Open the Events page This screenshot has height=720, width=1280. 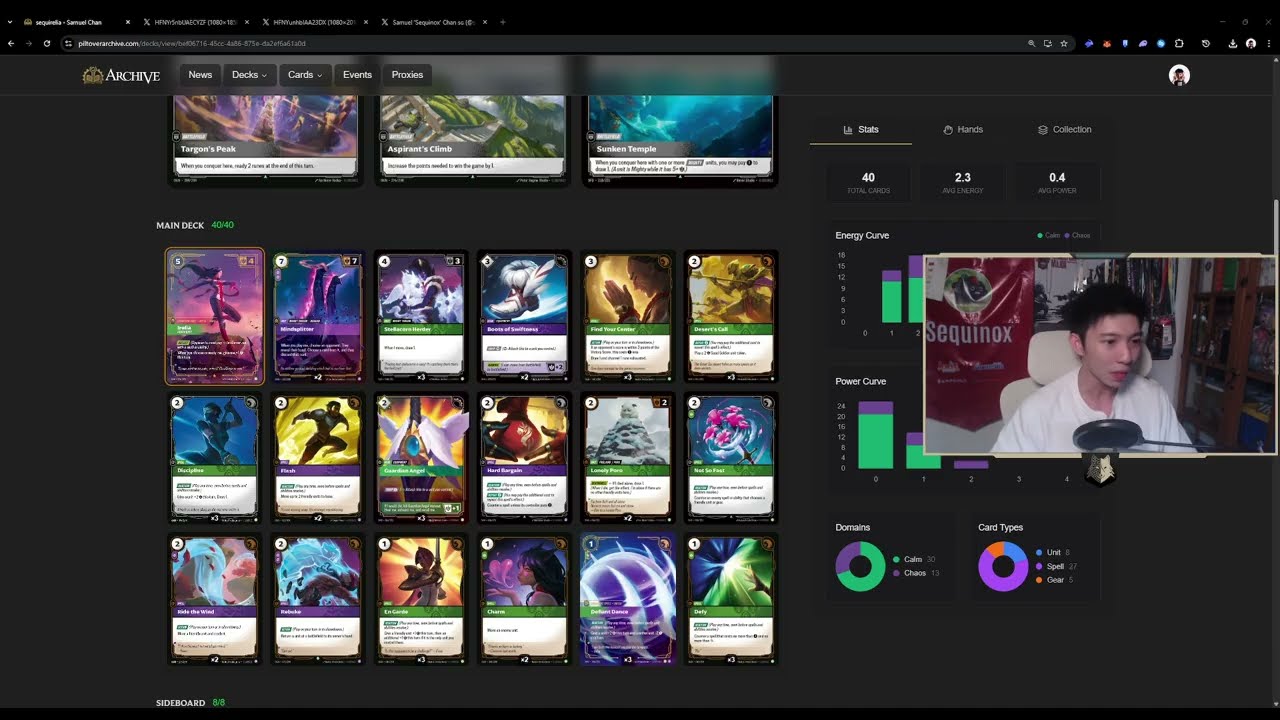coord(357,75)
